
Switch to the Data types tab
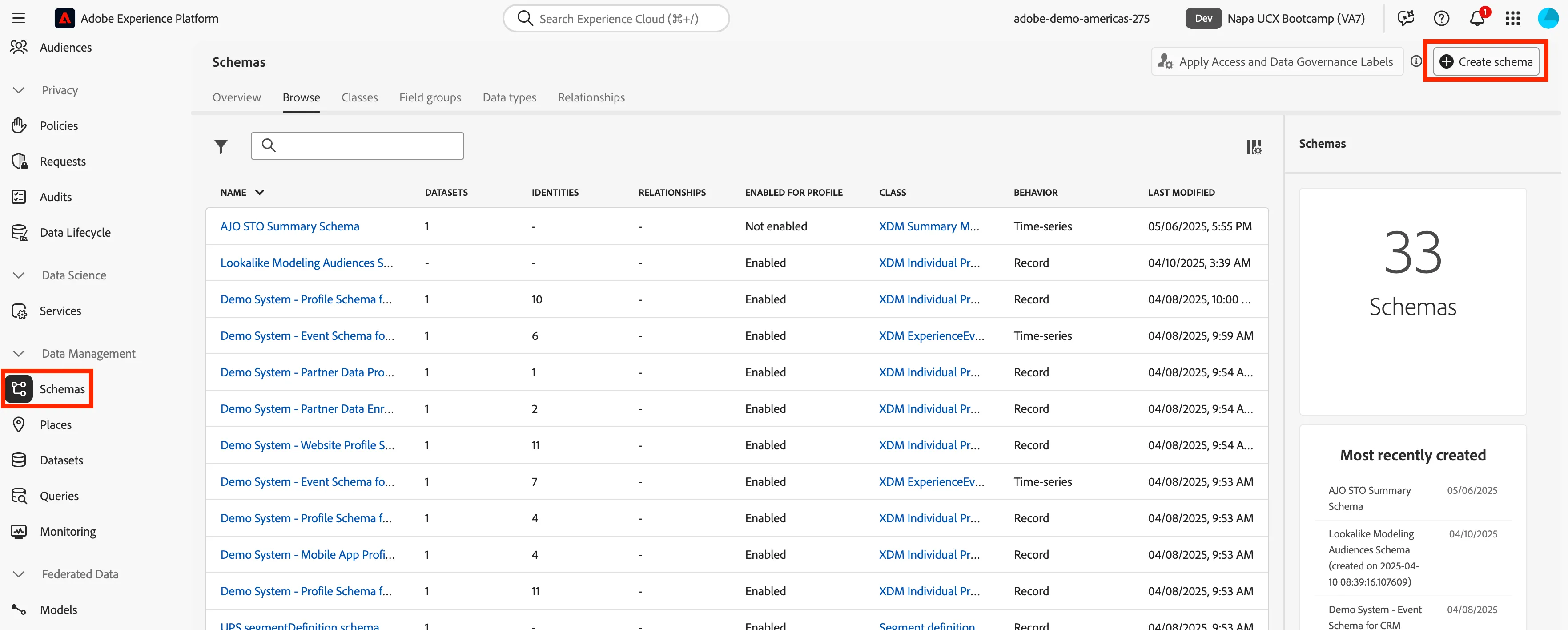(510, 97)
